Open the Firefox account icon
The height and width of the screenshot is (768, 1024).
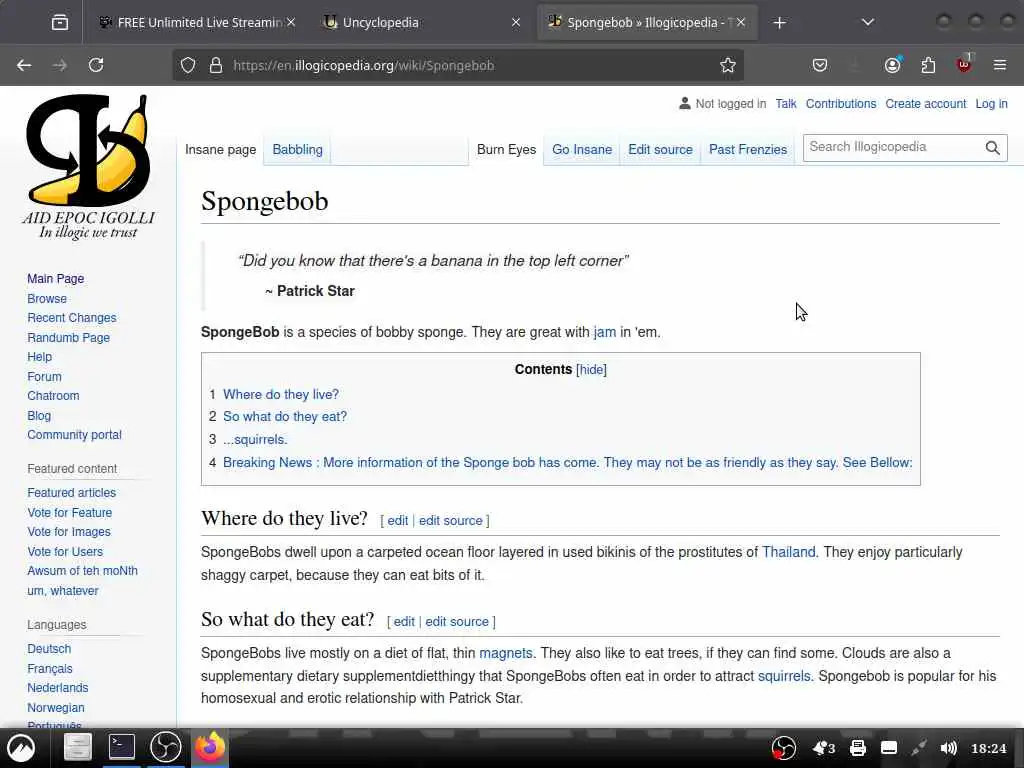tap(893, 65)
